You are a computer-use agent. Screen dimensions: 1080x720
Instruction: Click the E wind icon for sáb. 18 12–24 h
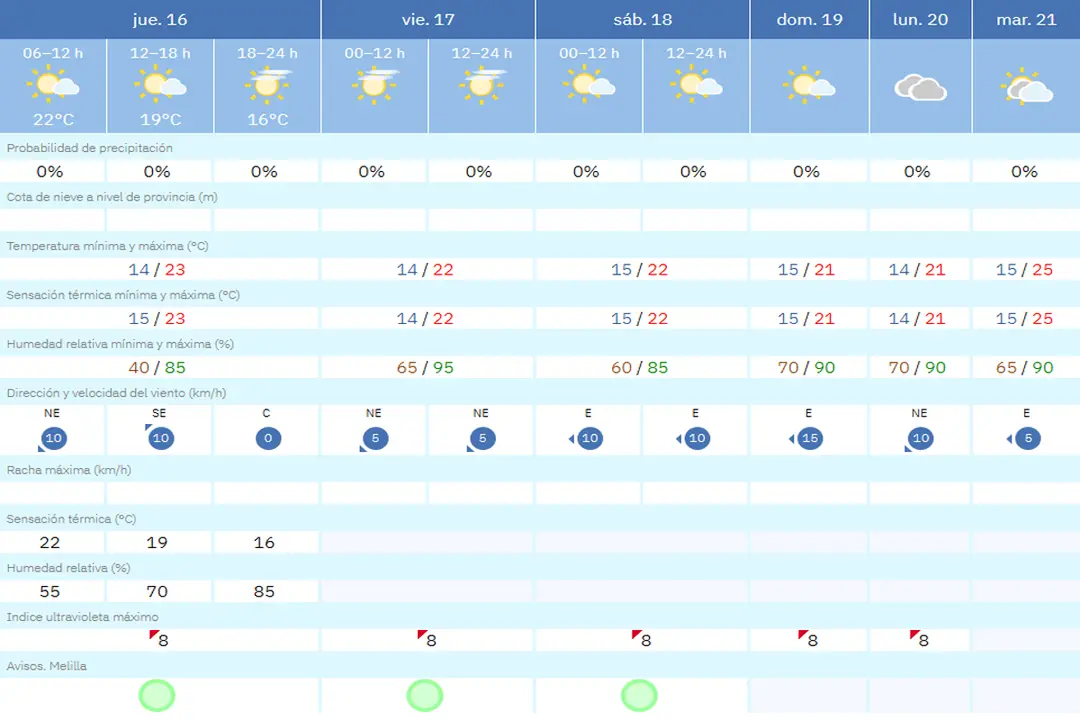pyautogui.click(x=694, y=438)
